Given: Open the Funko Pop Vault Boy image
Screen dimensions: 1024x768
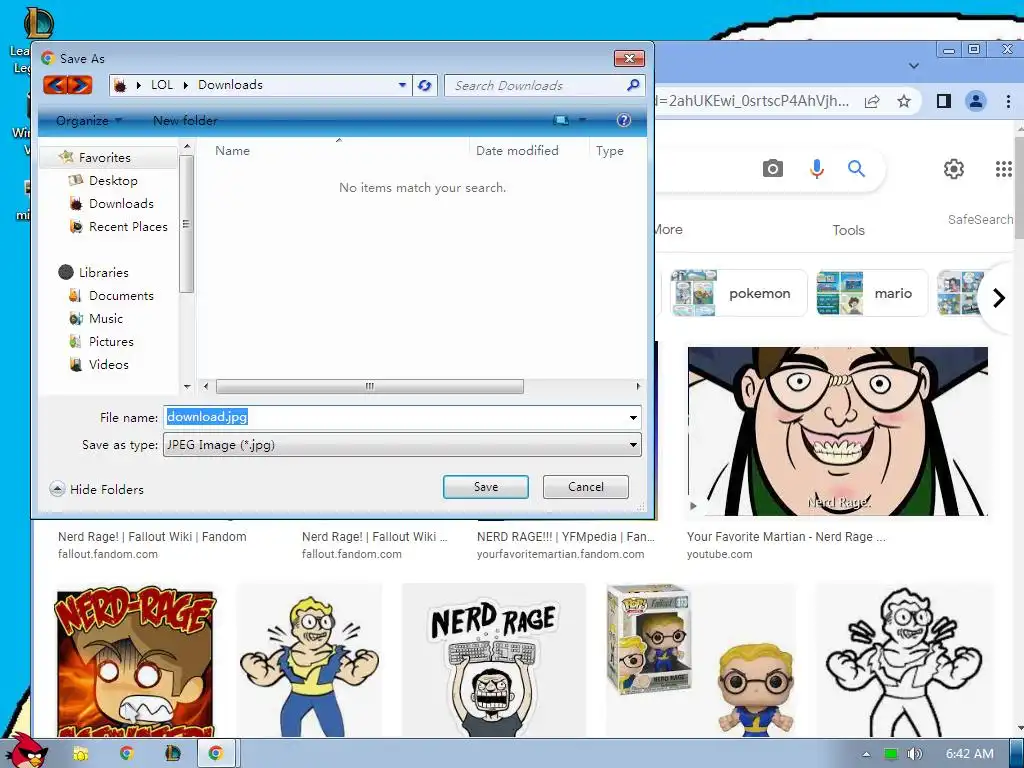Looking at the screenshot, I should click(x=701, y=661).
